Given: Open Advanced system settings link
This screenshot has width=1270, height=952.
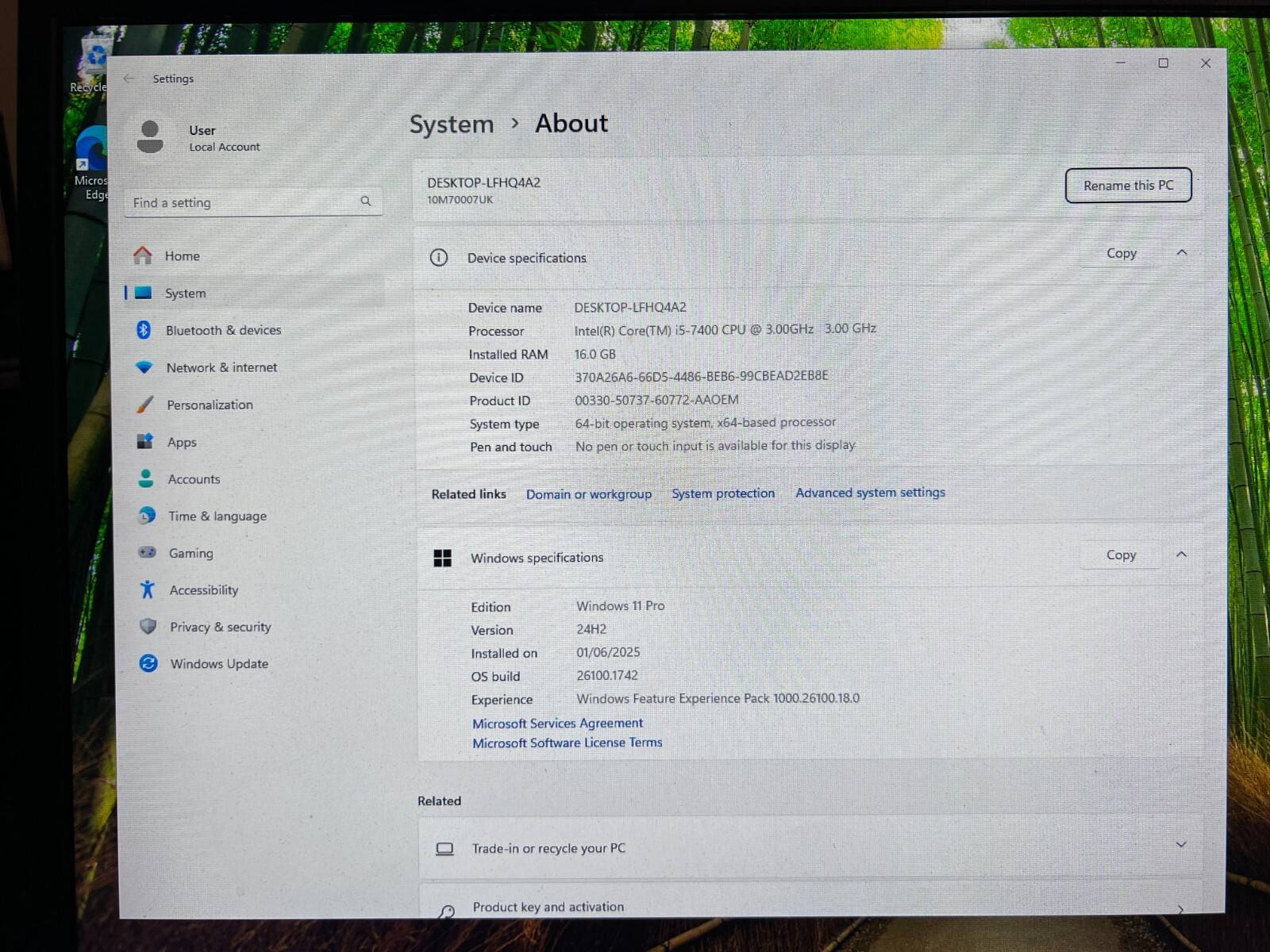Looking at the screenshot, I should click(x=870, y=493).
